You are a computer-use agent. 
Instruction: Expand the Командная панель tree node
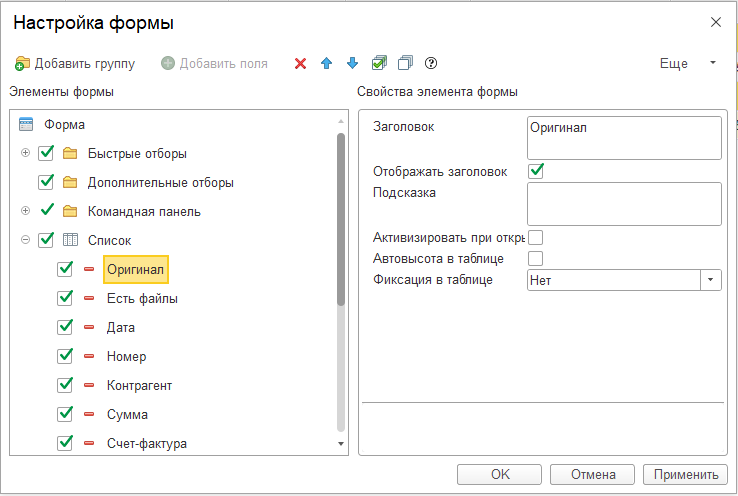point(25,211)
